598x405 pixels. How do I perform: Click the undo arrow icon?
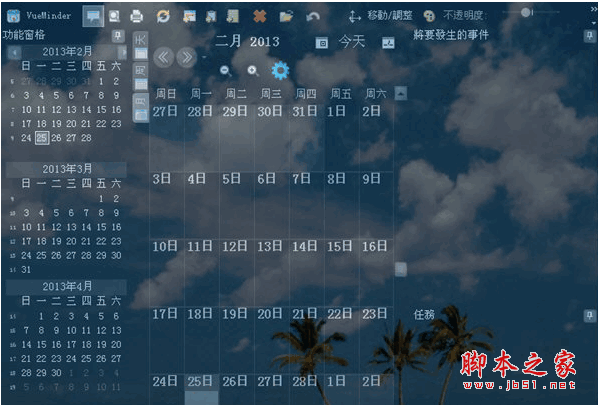pyautogui.click(x=313, y=16)
